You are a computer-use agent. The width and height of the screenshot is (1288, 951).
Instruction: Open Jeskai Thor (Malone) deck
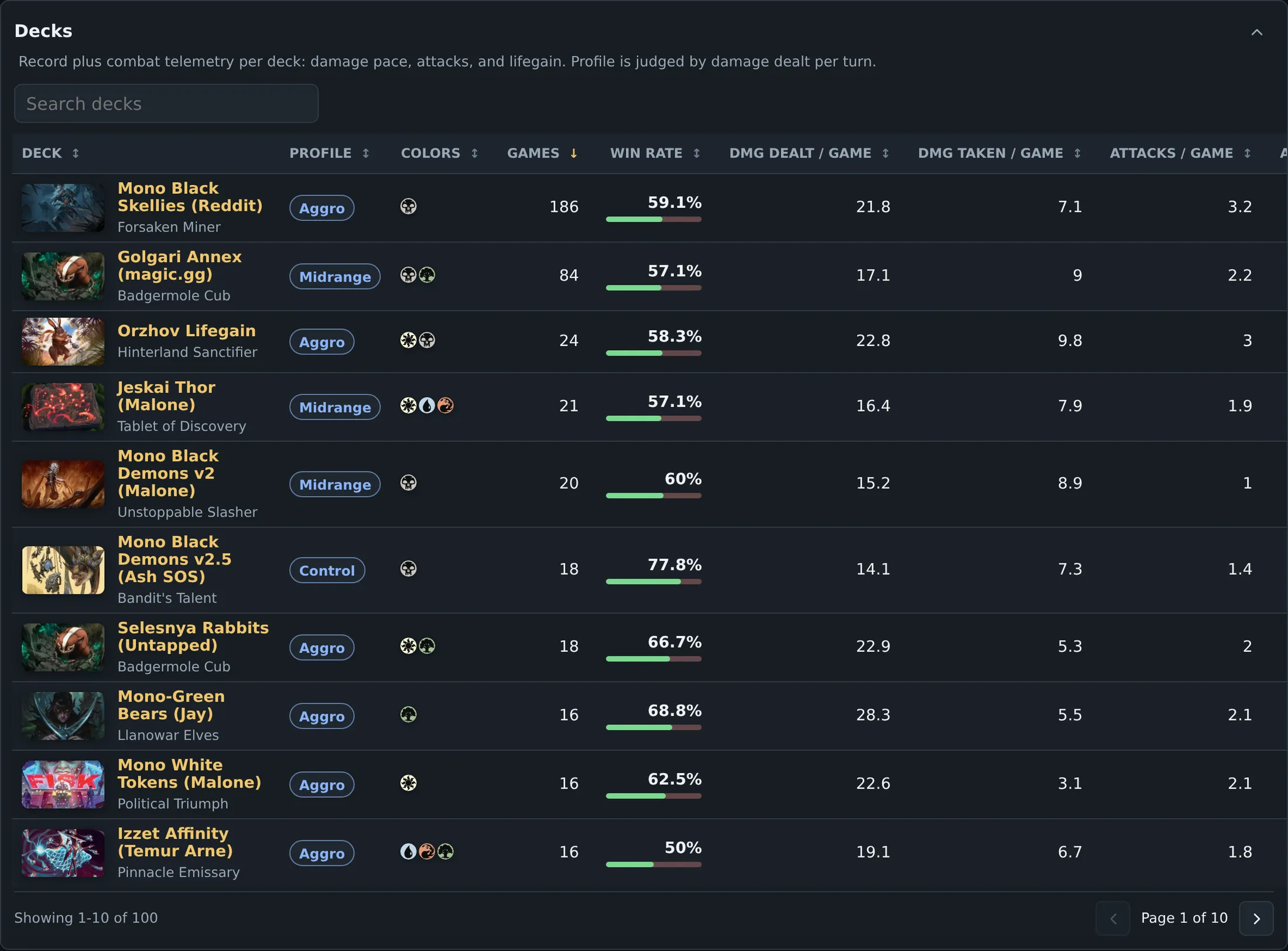click(166, 396)
